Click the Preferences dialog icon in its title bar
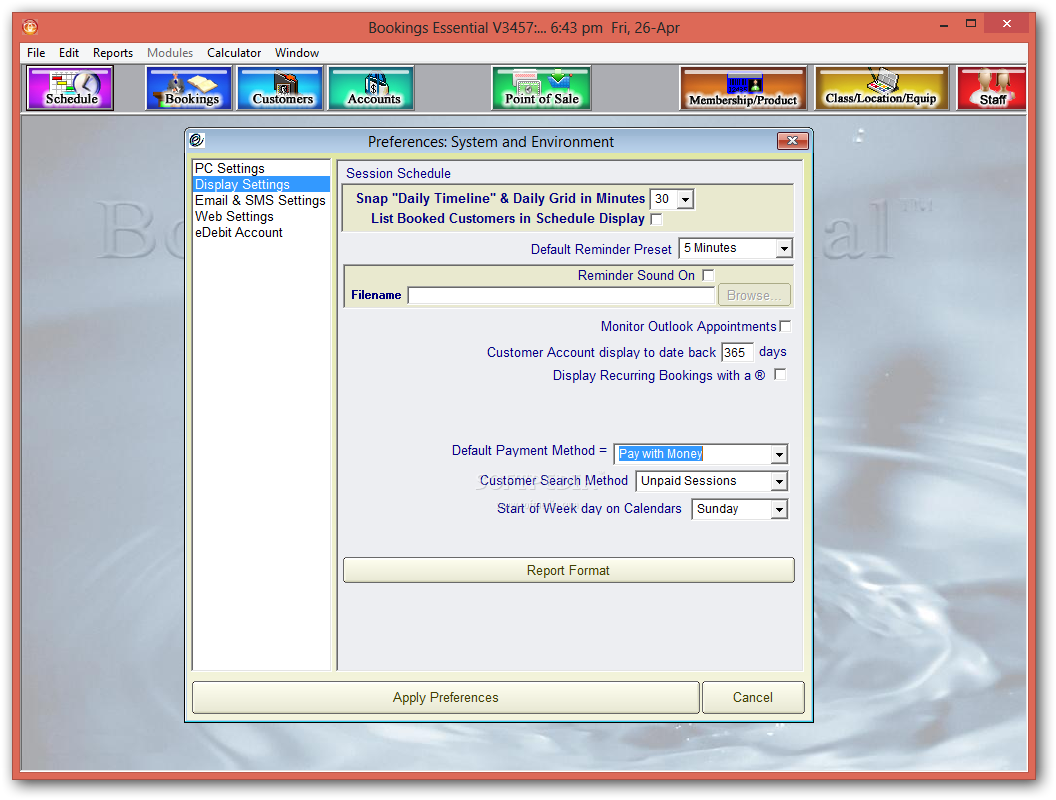The height and width of the screenshot is (800, 1056). [197, 140]
